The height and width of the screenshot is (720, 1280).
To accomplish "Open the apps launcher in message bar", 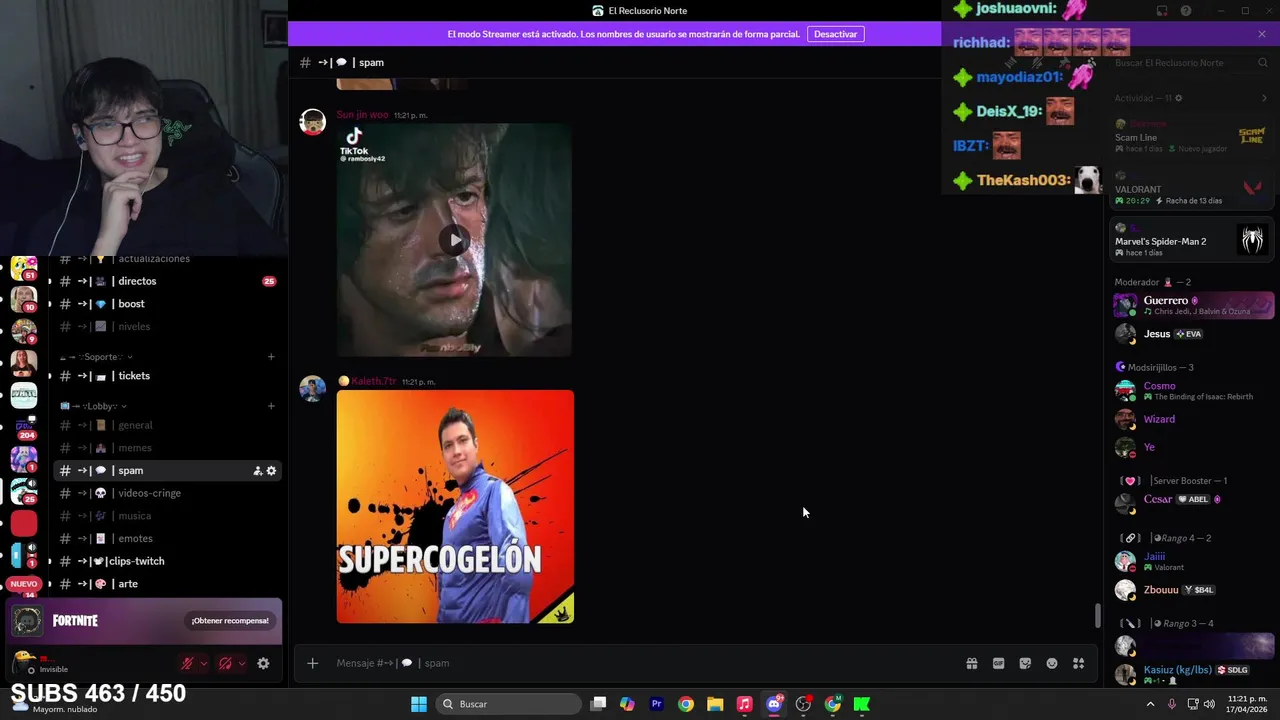I will tap(1079, 663).
